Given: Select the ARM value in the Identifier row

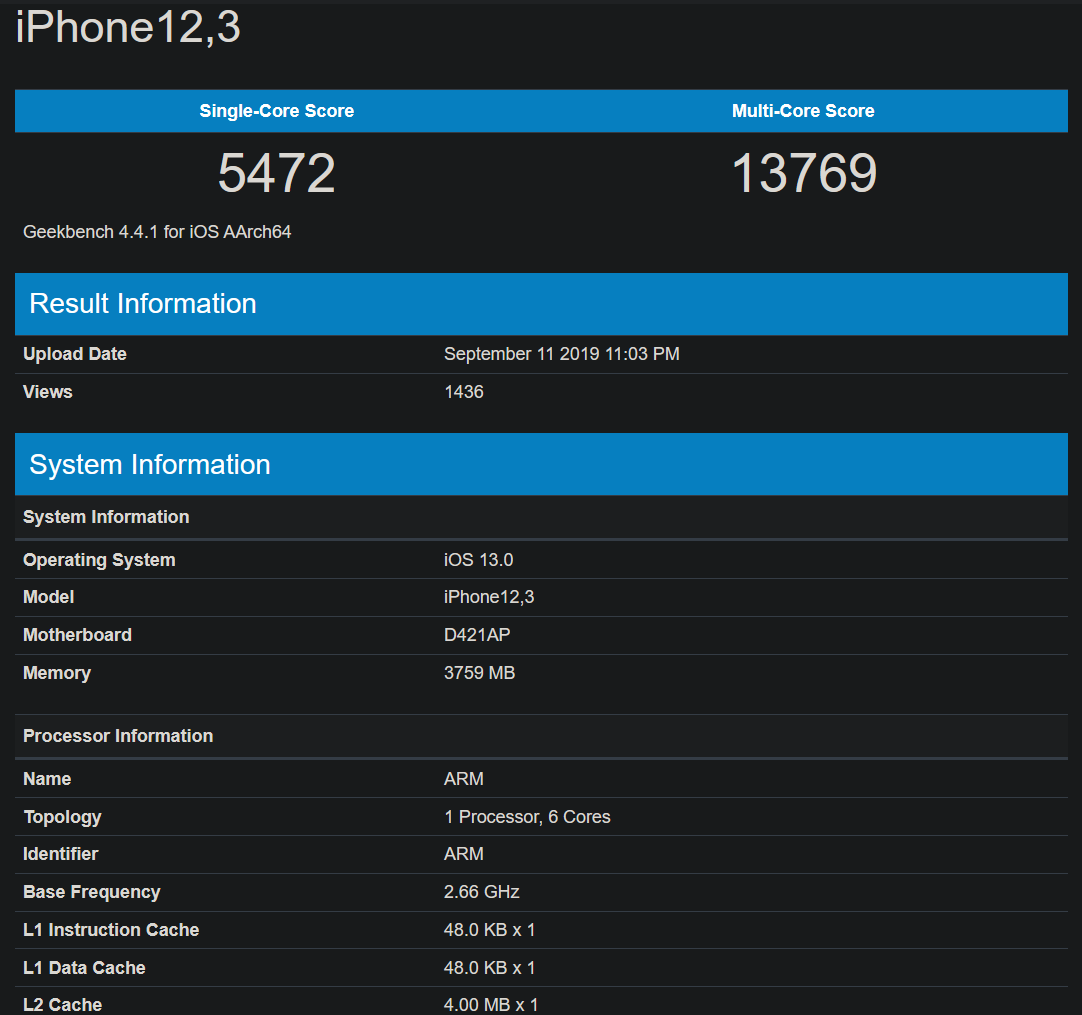Looking at the screenshot, I should [x=464, y=854].
